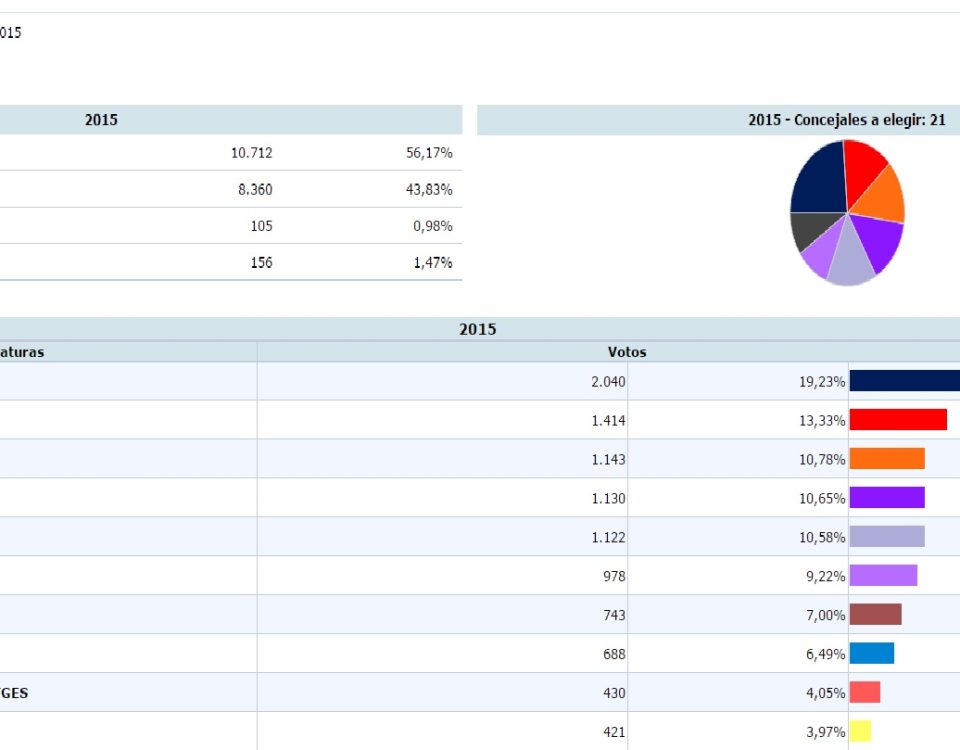The height and width of the screenshot is (750, 960).
Task: Click the 2.040 votes cell
Action: pyautogui.click(x=608, y=381)
